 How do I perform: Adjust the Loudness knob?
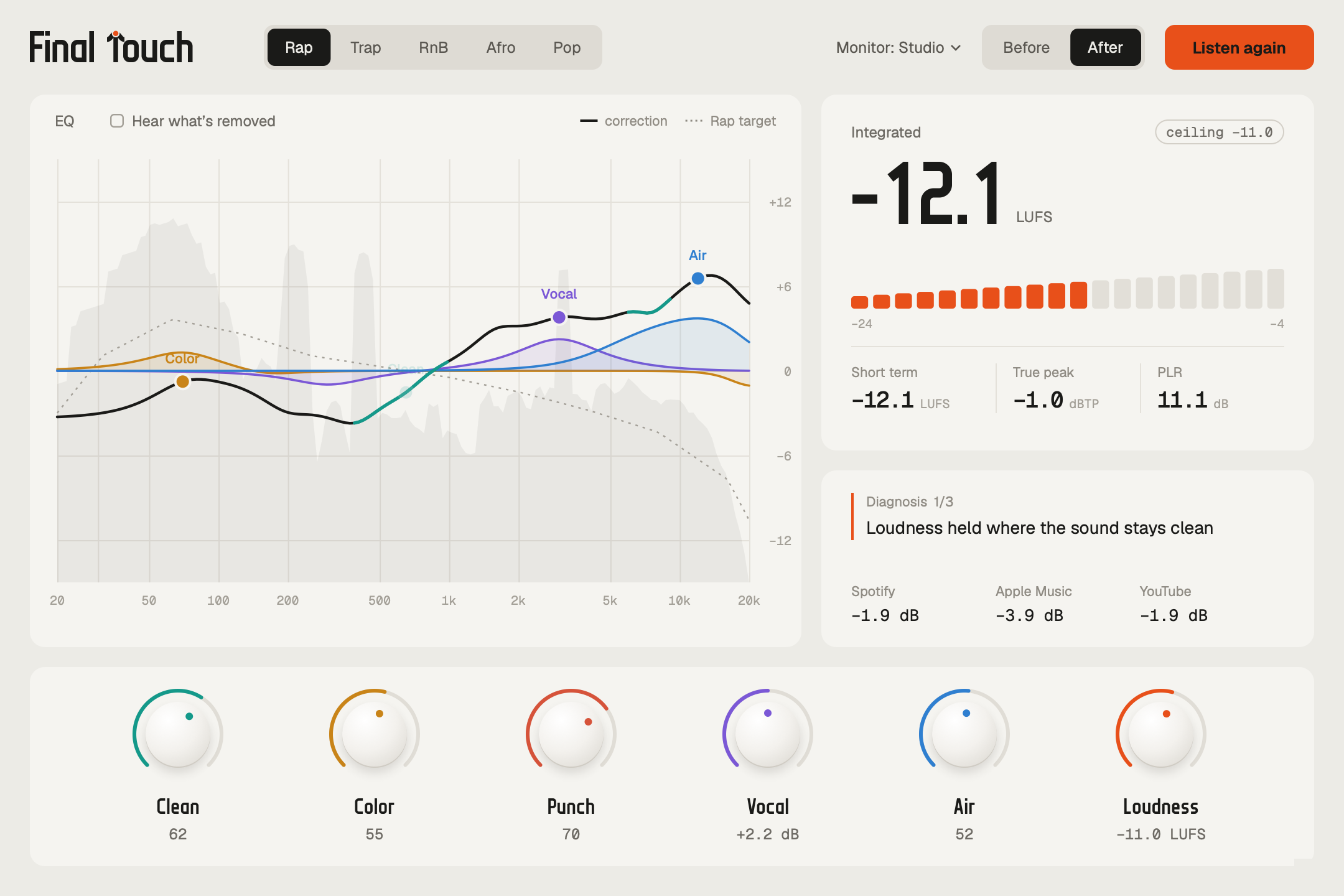tap(1160, 734)
